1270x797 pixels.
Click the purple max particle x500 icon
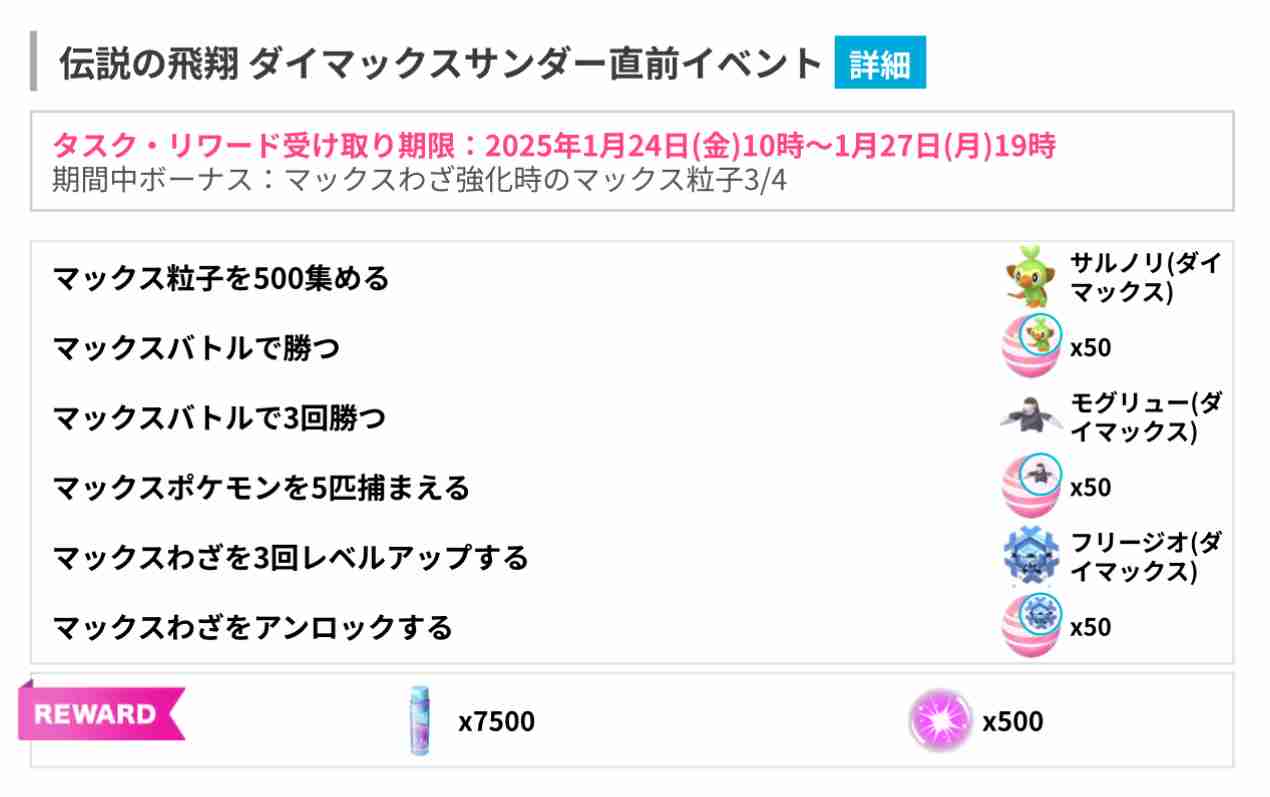coord(940,721)
